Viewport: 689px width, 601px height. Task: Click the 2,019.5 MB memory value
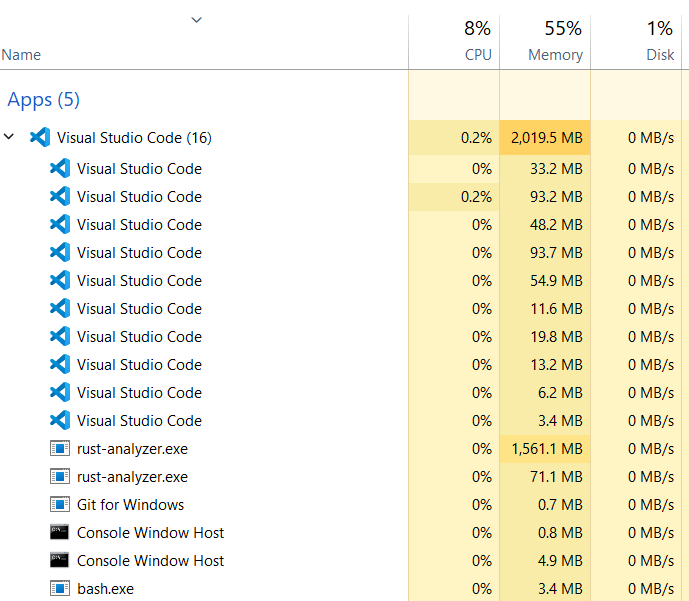coord(547,138)
